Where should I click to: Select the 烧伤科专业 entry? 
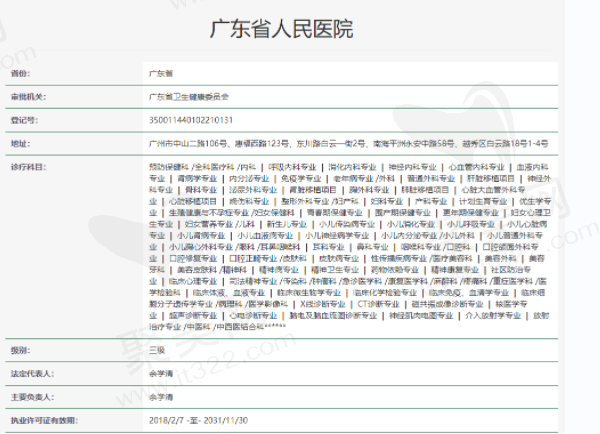point(249,201)
